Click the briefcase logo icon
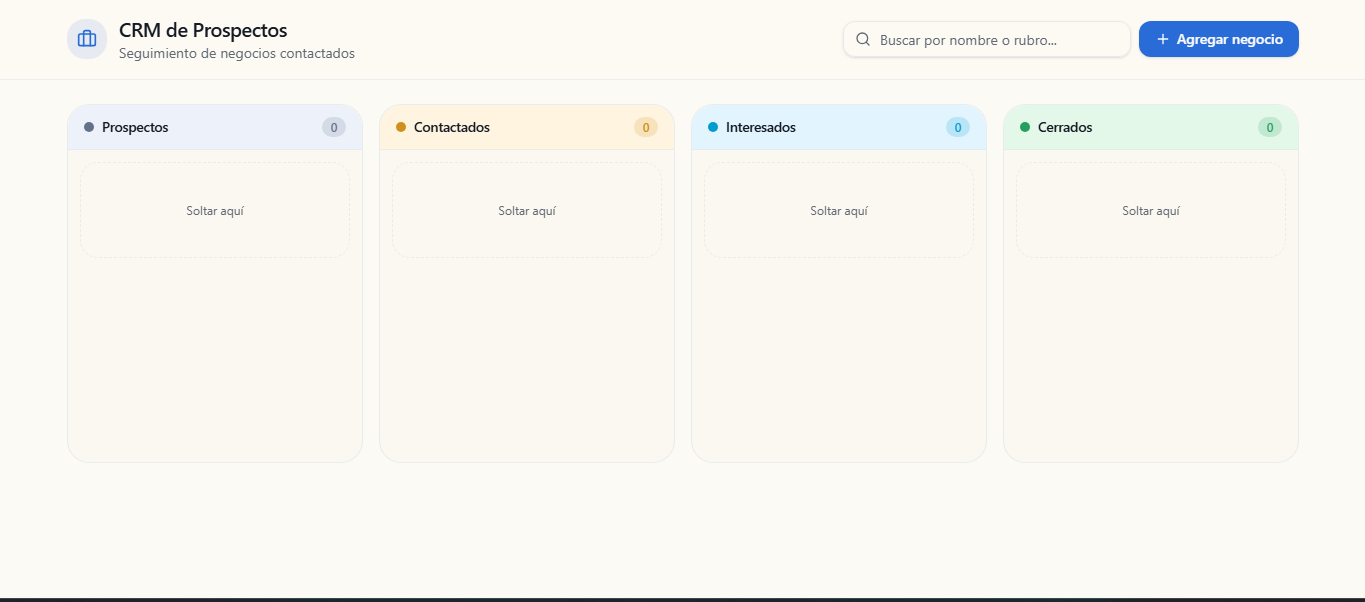This screenshot has height=602, width=1365. tap(87, 39)
